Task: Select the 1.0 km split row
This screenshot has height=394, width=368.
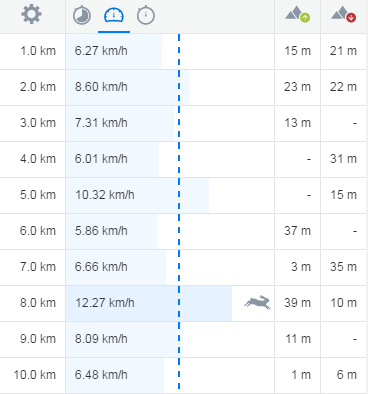Action: tap(183, 51)
